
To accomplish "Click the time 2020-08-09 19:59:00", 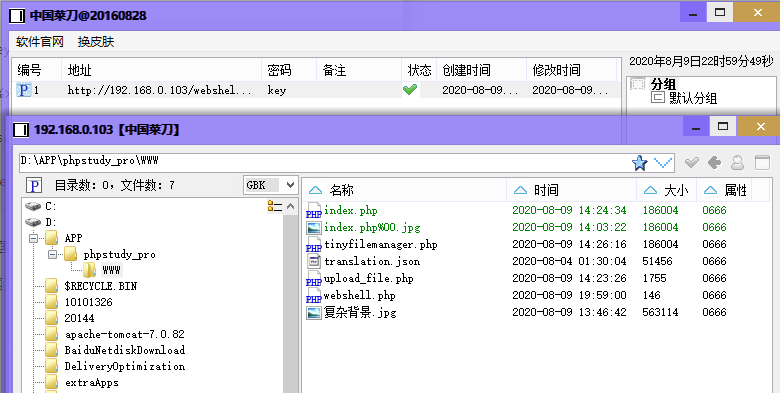I will click(x=569, y=295).
